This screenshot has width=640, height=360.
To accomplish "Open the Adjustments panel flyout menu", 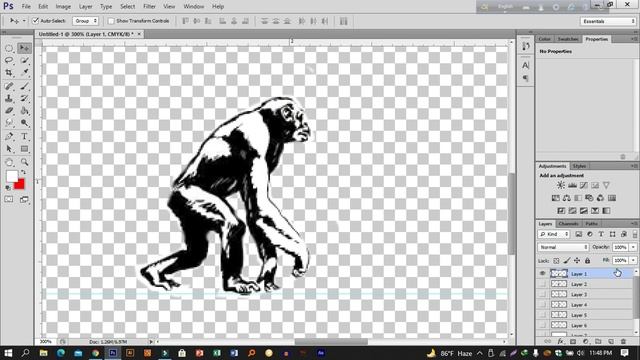I will (634, 166).
